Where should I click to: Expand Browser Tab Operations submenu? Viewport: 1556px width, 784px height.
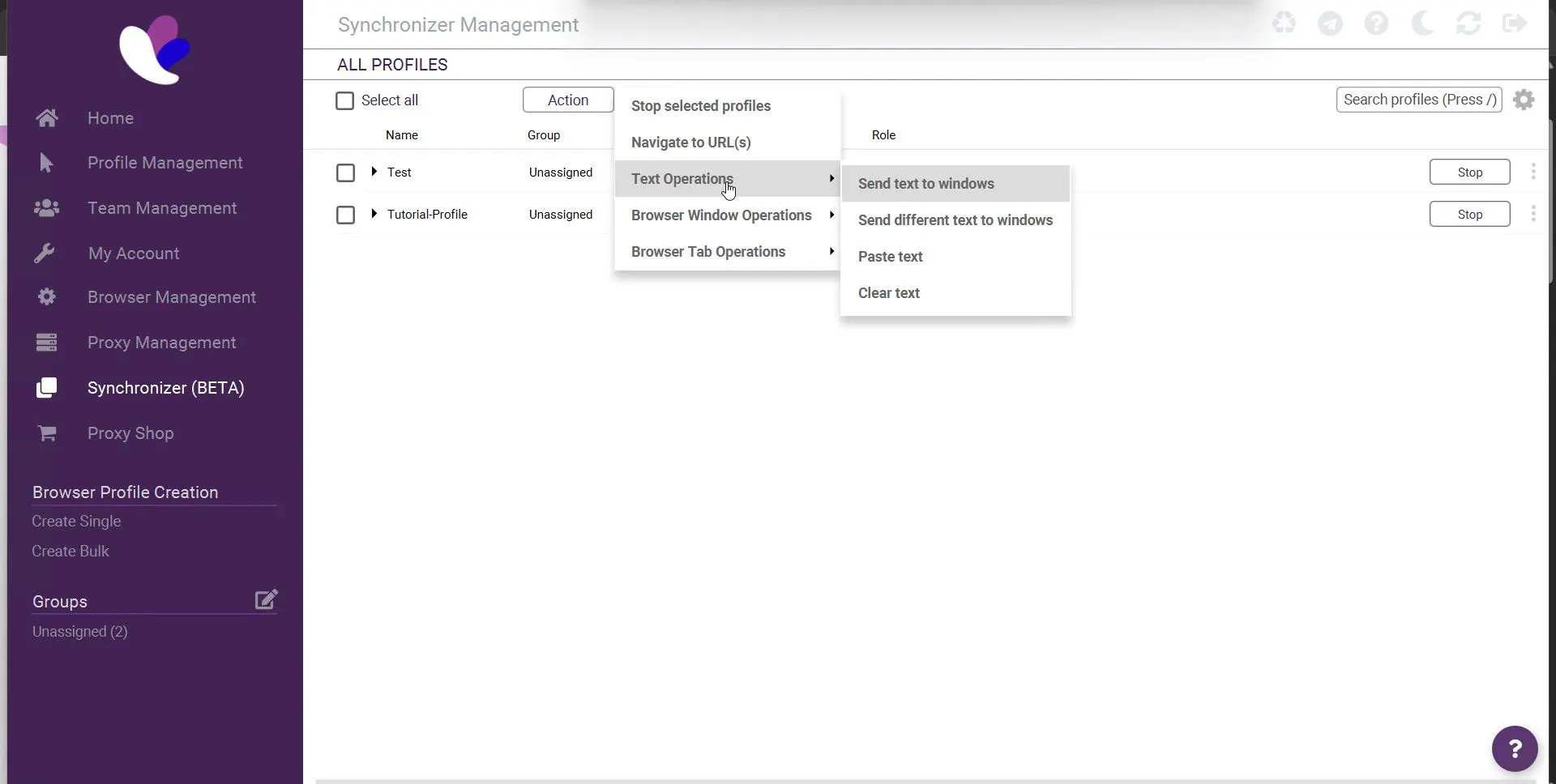(x=728, y=251)
